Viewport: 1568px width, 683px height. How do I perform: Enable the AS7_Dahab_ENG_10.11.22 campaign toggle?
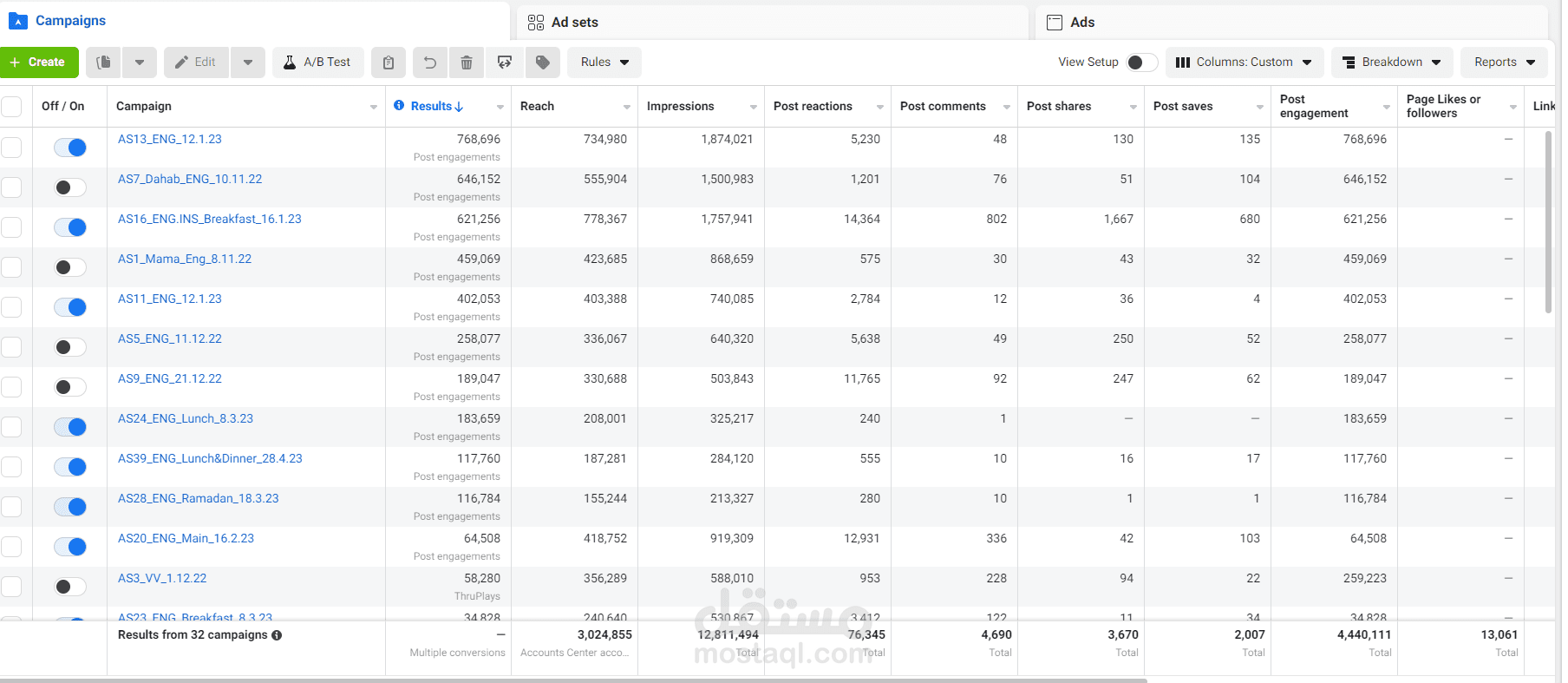coord(70,187)
